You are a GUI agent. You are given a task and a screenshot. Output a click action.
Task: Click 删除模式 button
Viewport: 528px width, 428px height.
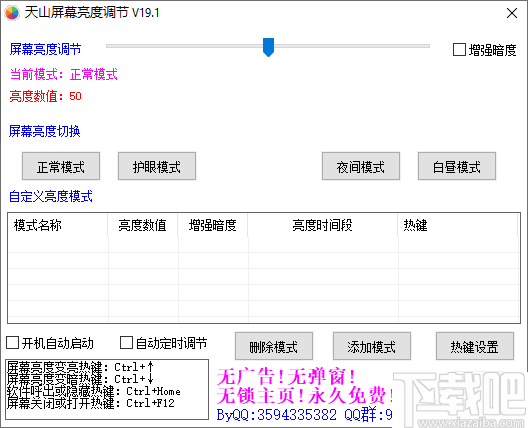coord(274,346)
